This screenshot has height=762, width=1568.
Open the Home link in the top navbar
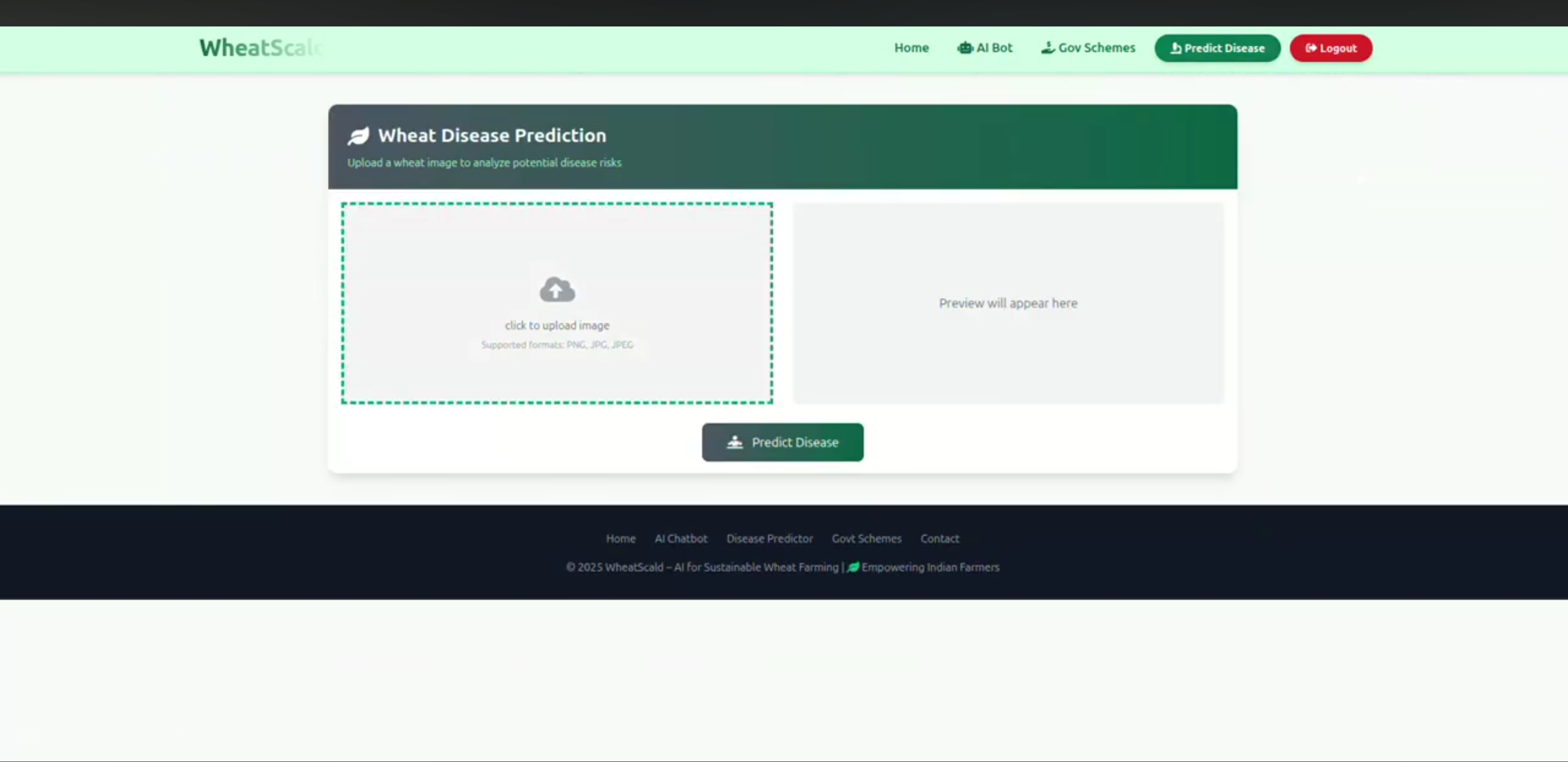[x=911, y=48]
